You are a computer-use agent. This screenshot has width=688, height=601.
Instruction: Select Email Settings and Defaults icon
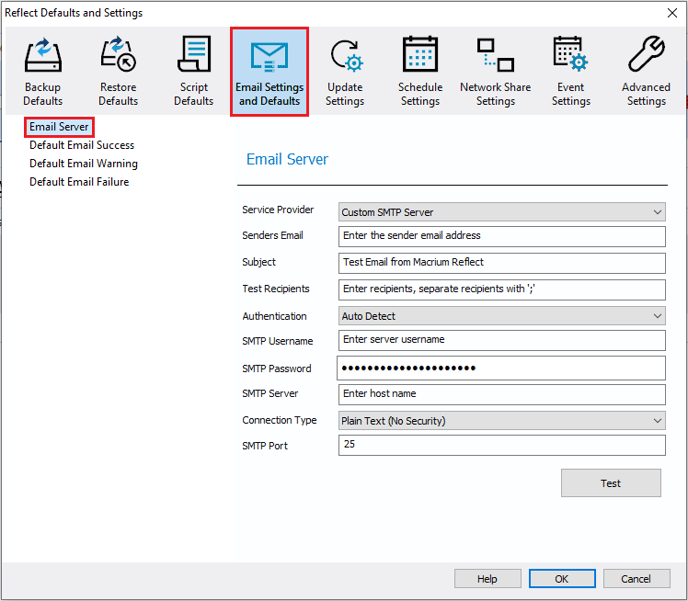coord(269,72)
